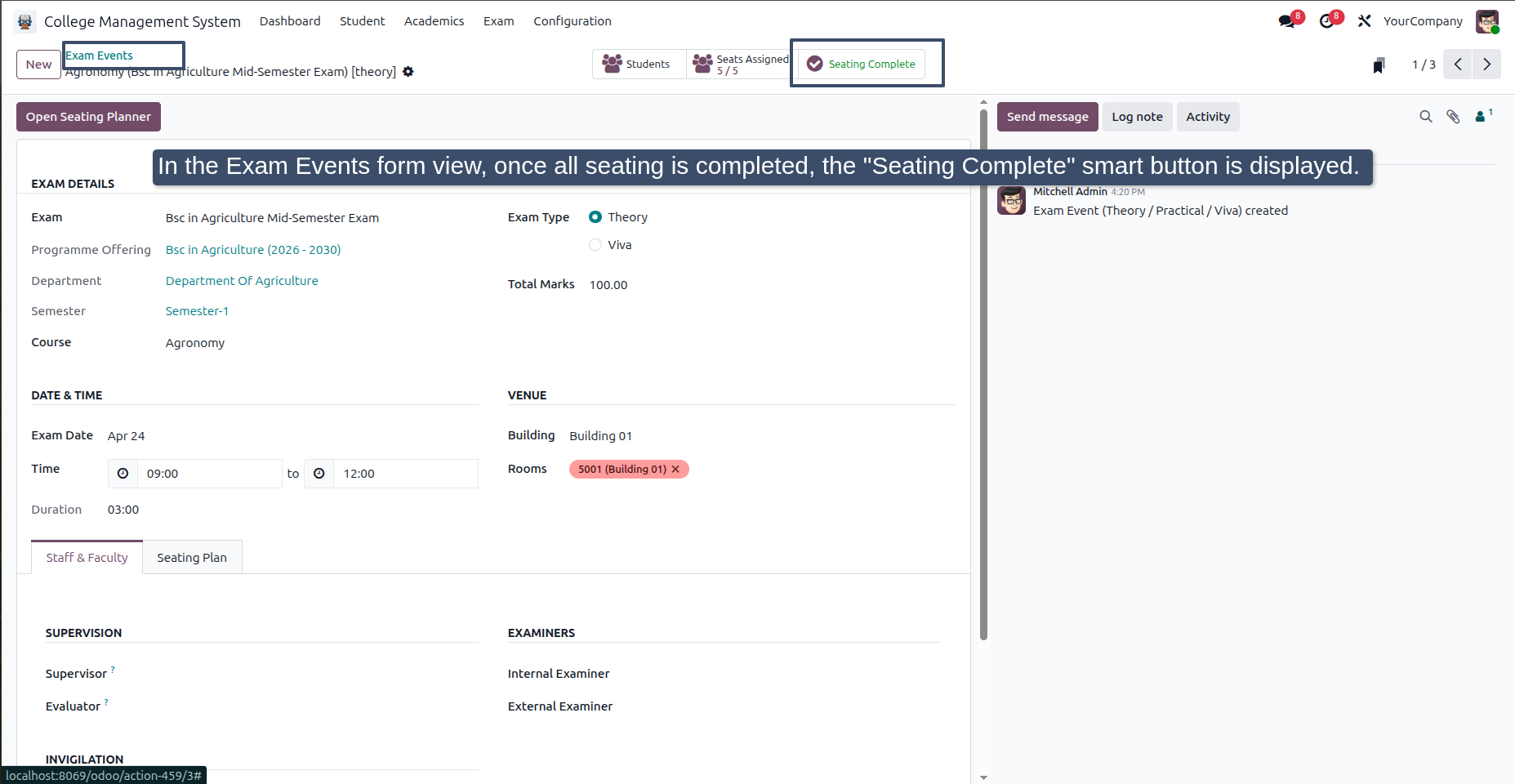This screenshot has height=784, width=1515.
Task: Open the Department Of Agriculture link
Action: click(x=242, y=281)
